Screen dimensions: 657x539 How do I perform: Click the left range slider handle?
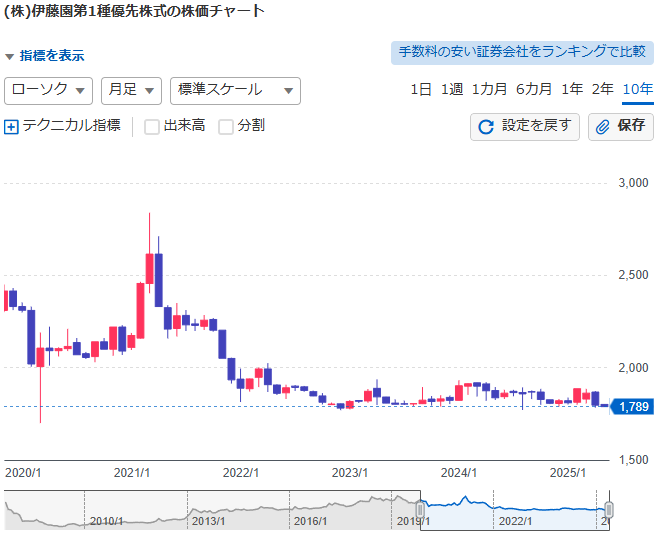(421, 510)
